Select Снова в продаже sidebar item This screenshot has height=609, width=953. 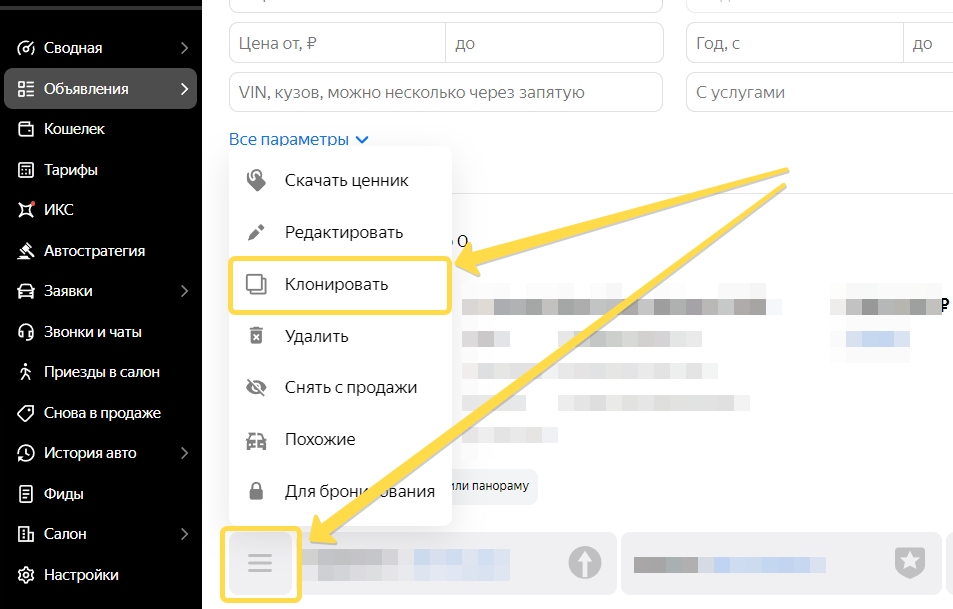101,413
